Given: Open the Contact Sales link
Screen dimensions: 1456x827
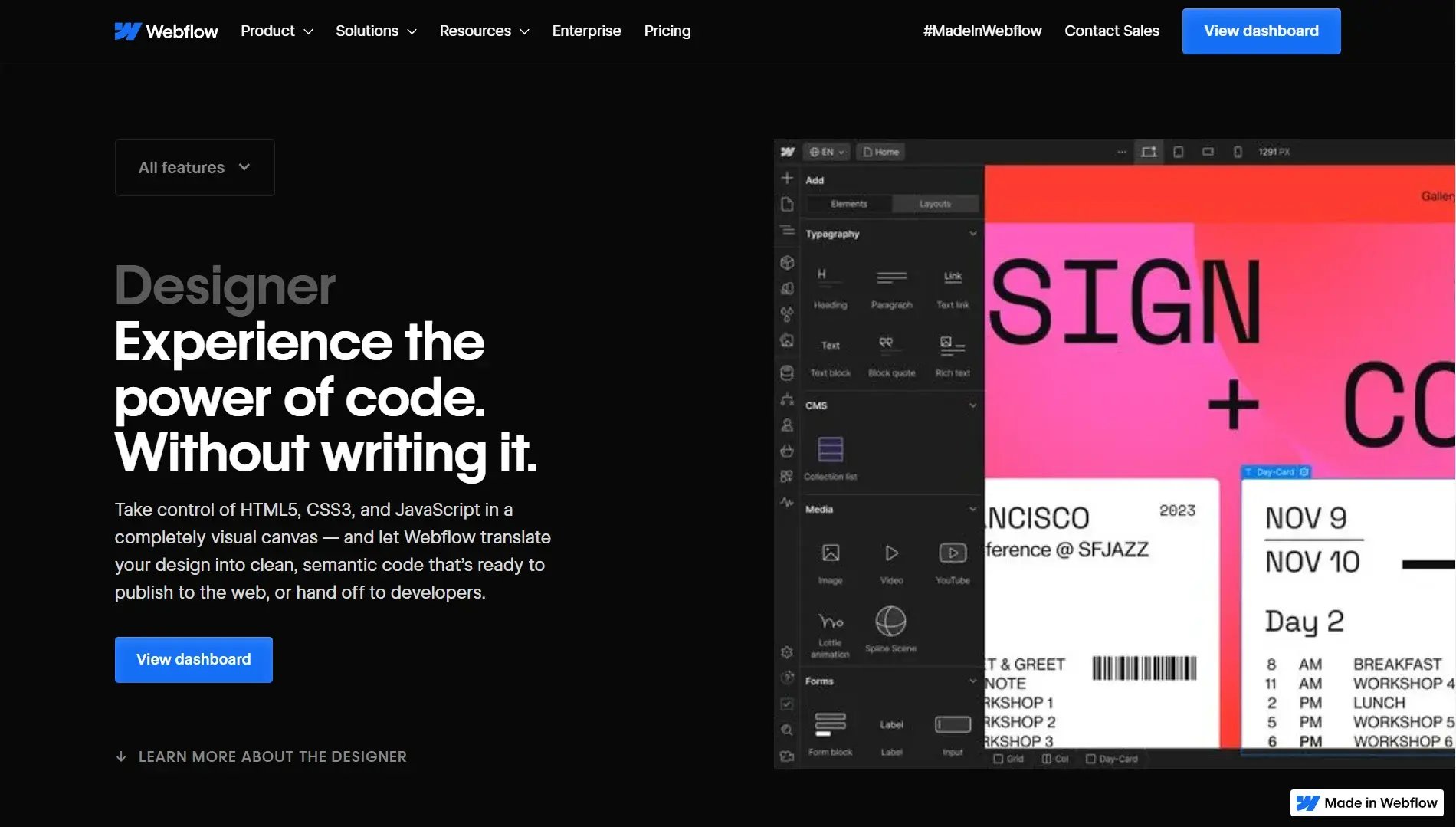Looking at the screenshot, I should [1112, 31].
